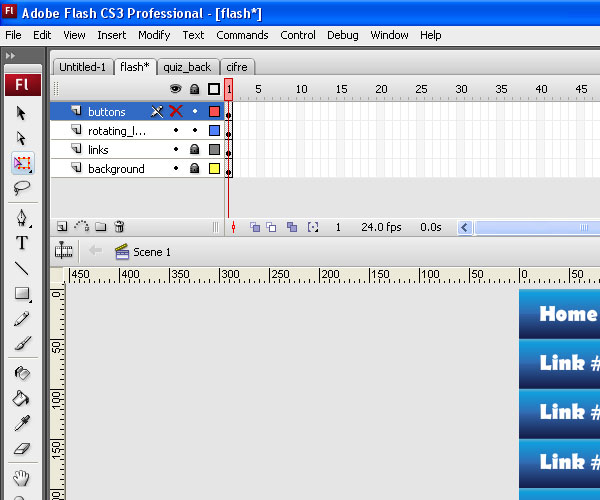Open the Control menu
Viewport: 600px width, 500px height.
click(x=298, y=35)
